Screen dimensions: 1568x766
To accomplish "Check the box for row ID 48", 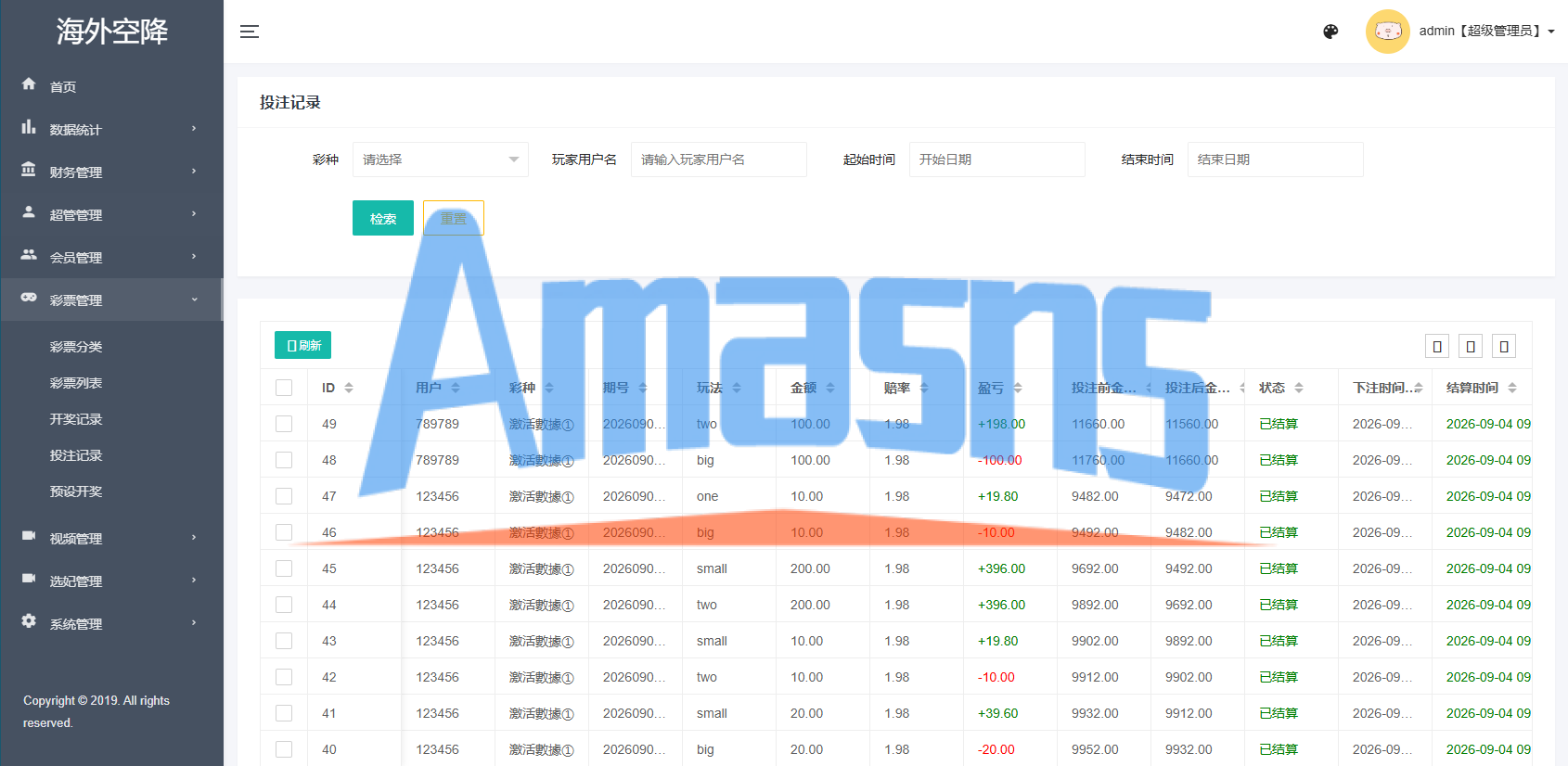I will [284, 460].
